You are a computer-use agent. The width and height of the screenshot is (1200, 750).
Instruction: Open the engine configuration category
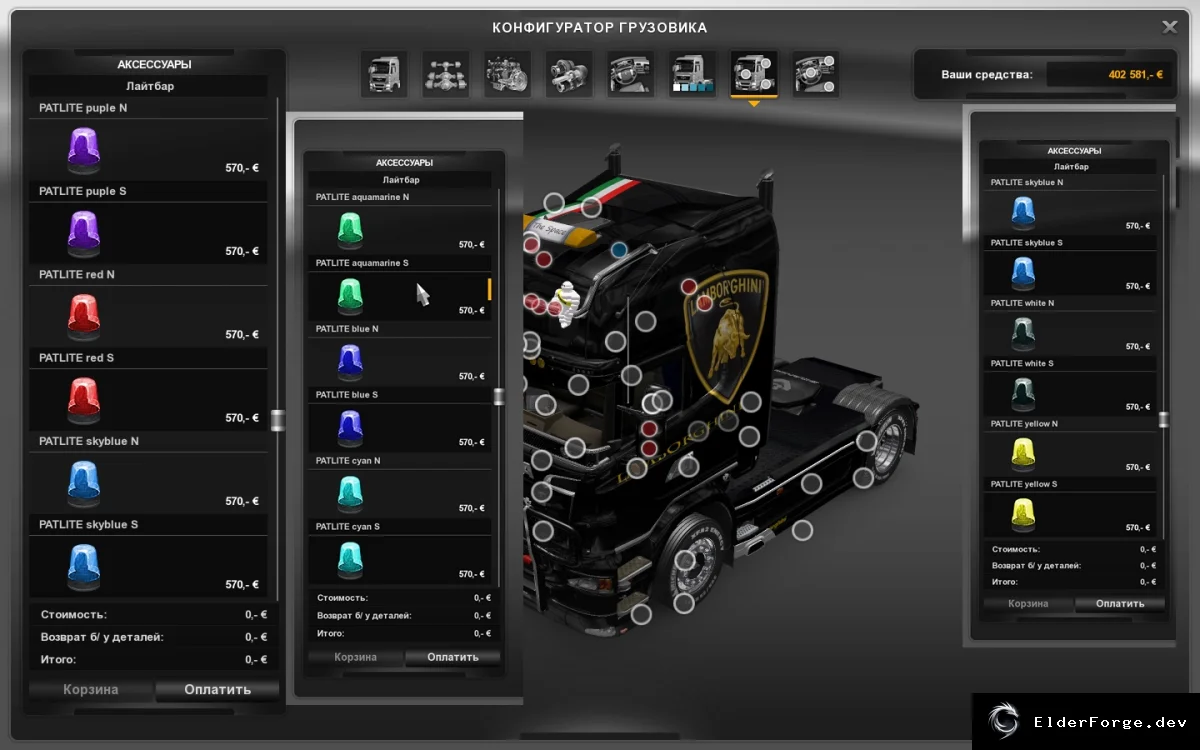(507, 74)
